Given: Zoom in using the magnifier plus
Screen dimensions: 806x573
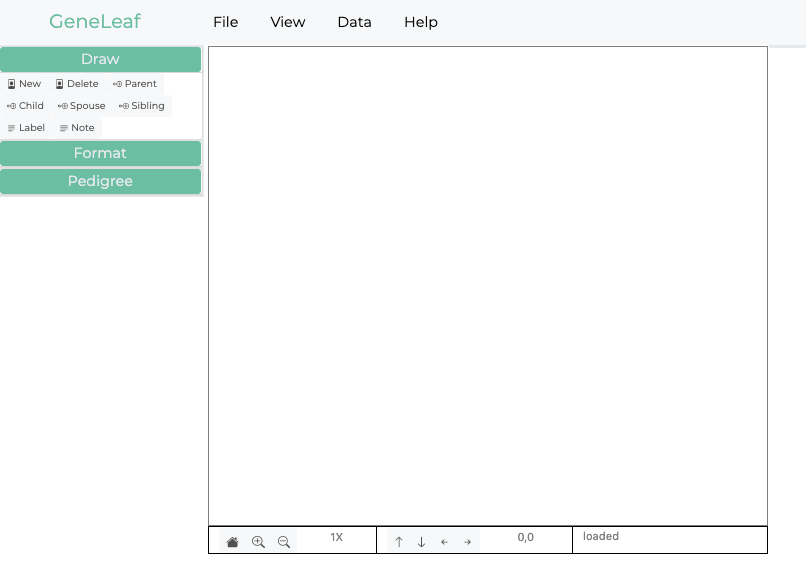Looking at the screenshot, I should 258,542.
